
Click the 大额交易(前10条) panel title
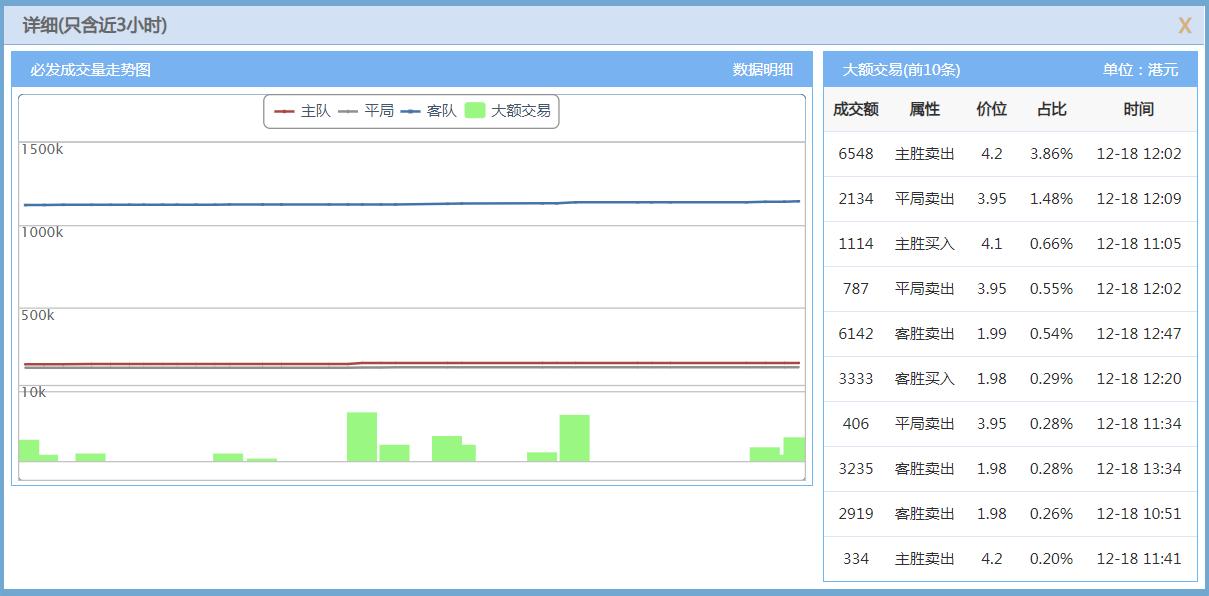(901, 70)
